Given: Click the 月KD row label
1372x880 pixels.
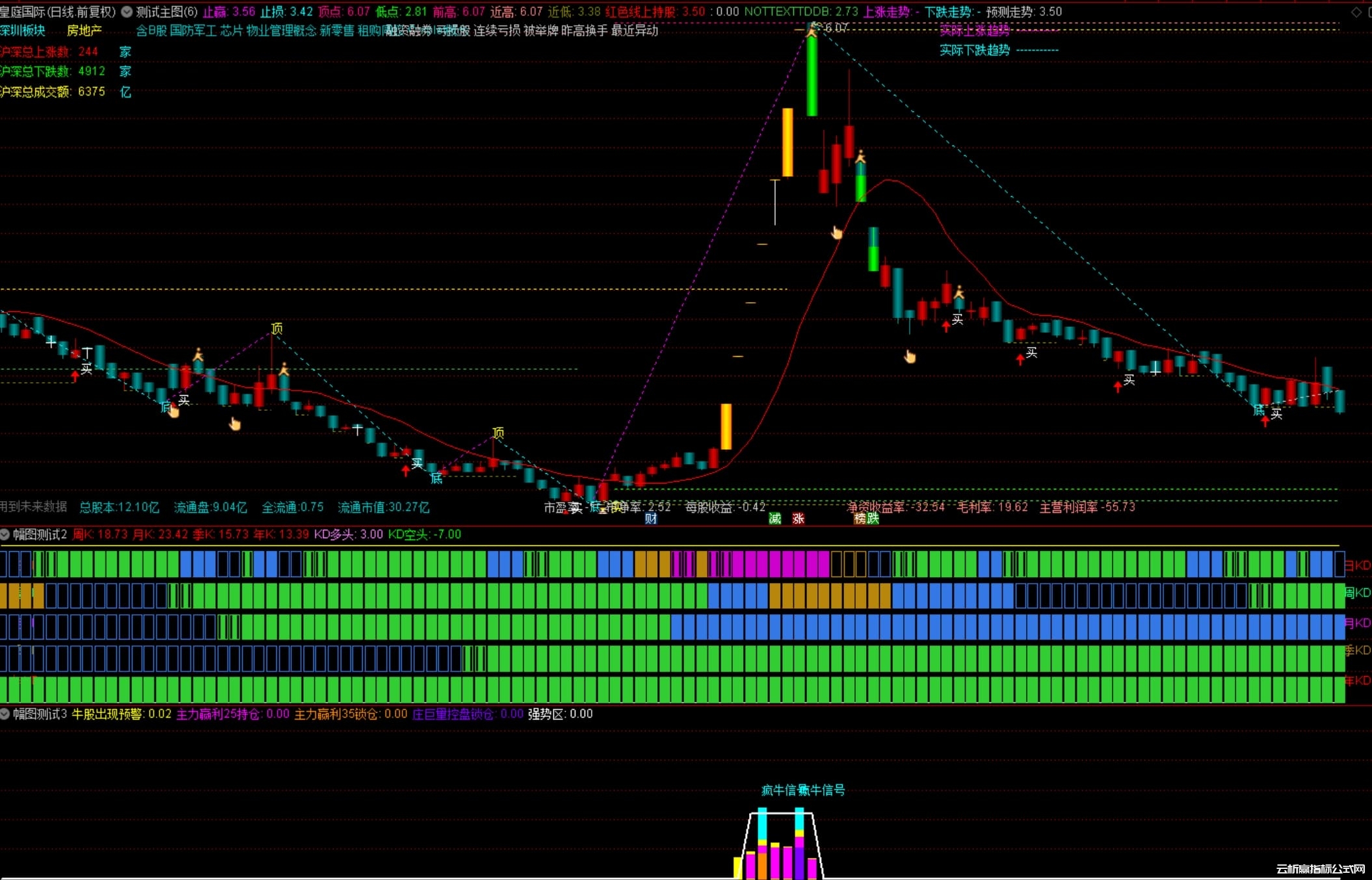Looking at the screenshot, I should (x=1358, y=623).
